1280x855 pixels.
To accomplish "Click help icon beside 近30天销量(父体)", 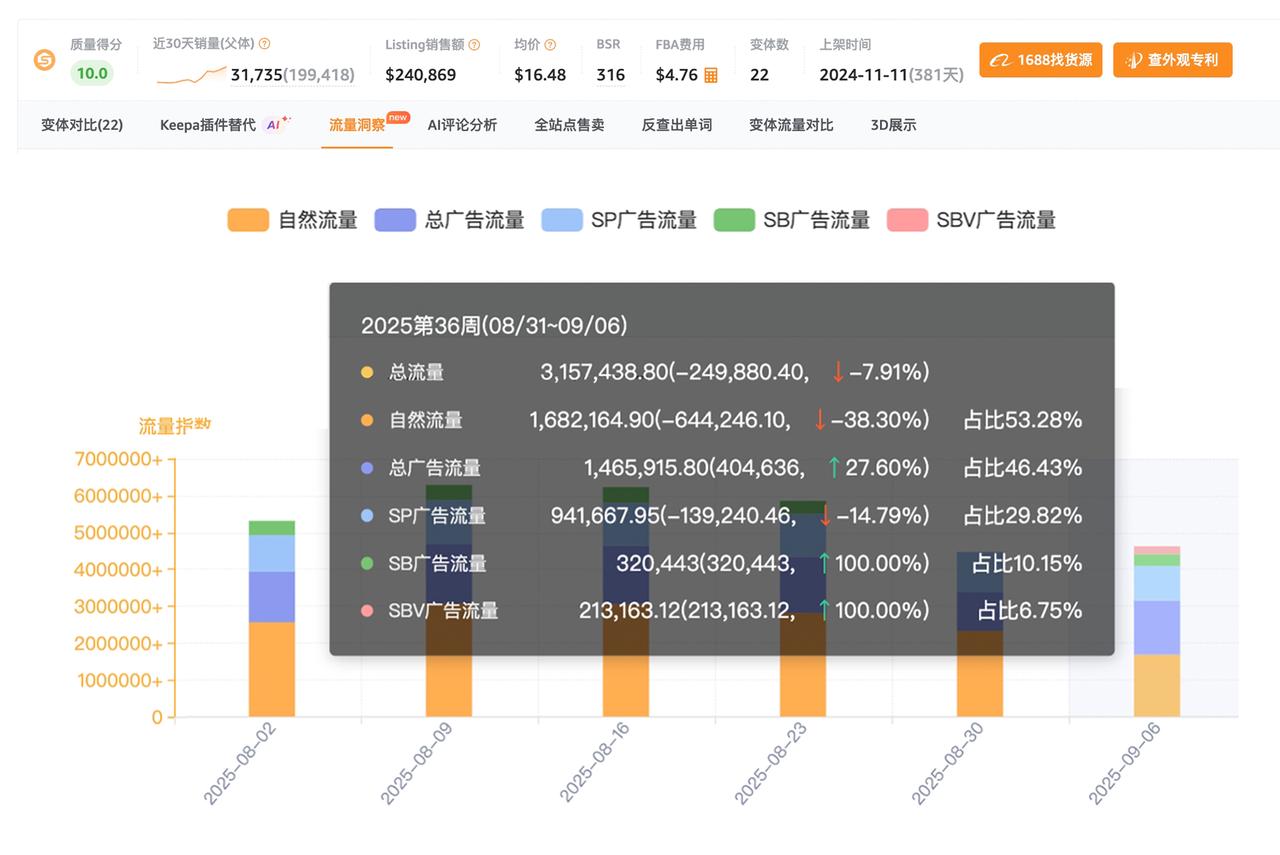I will [x=265, y=44].
